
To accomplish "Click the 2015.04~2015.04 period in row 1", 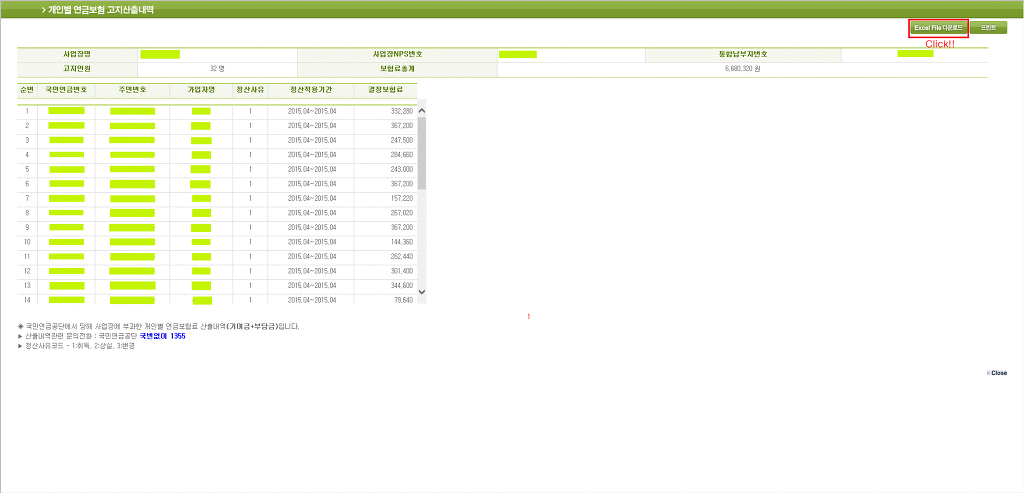I will 312,111.
